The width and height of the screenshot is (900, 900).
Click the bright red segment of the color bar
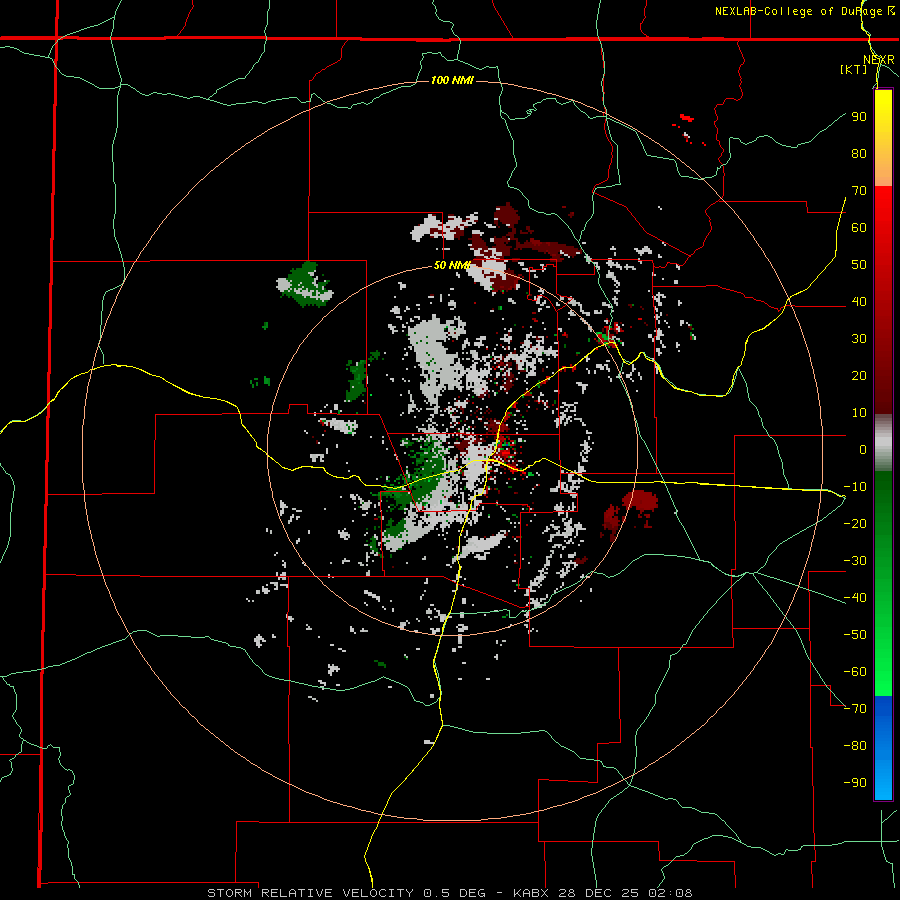coord(883,210)
